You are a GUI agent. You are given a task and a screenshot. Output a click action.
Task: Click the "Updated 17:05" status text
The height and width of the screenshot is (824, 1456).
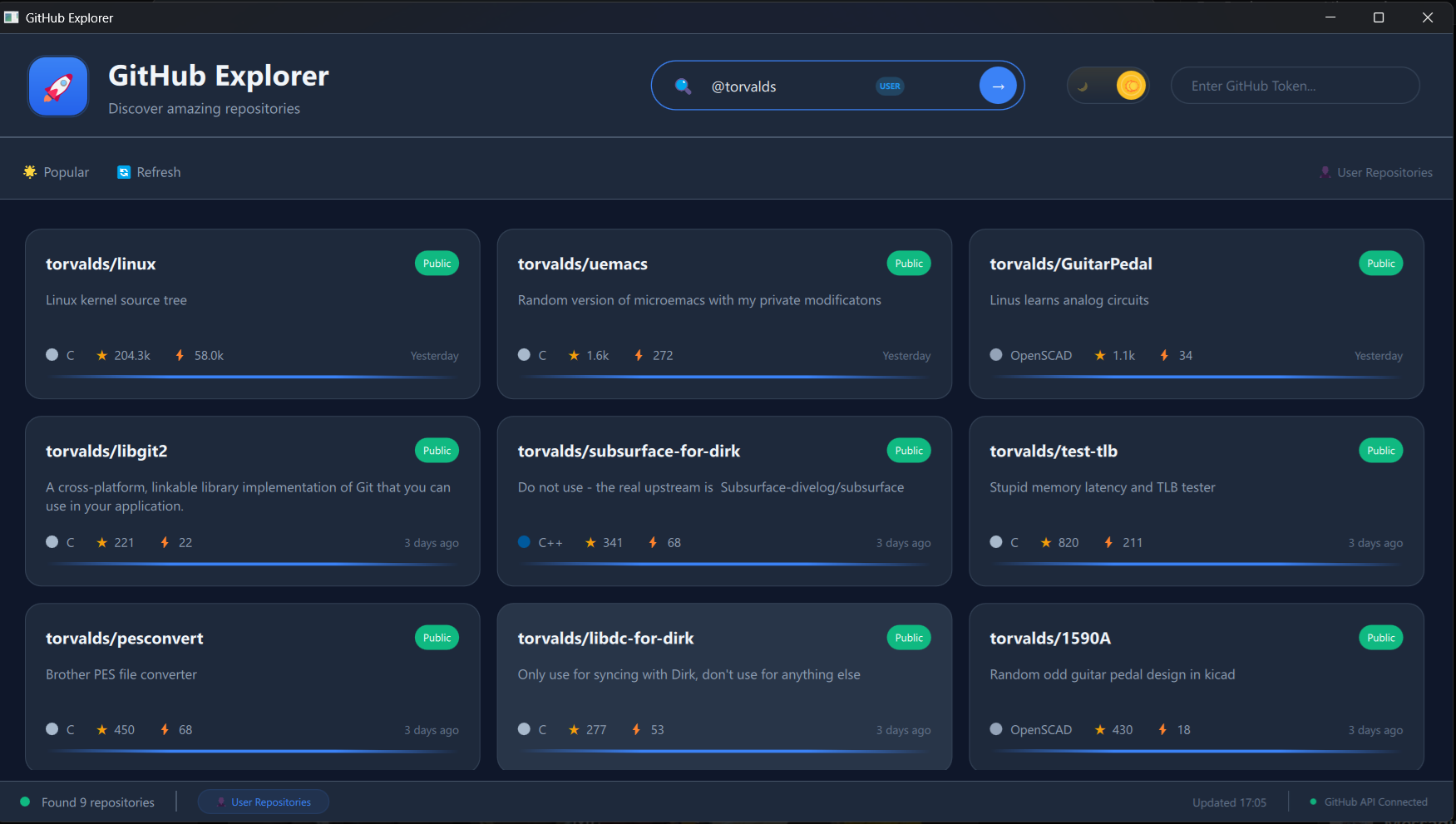coord(1229,802)
